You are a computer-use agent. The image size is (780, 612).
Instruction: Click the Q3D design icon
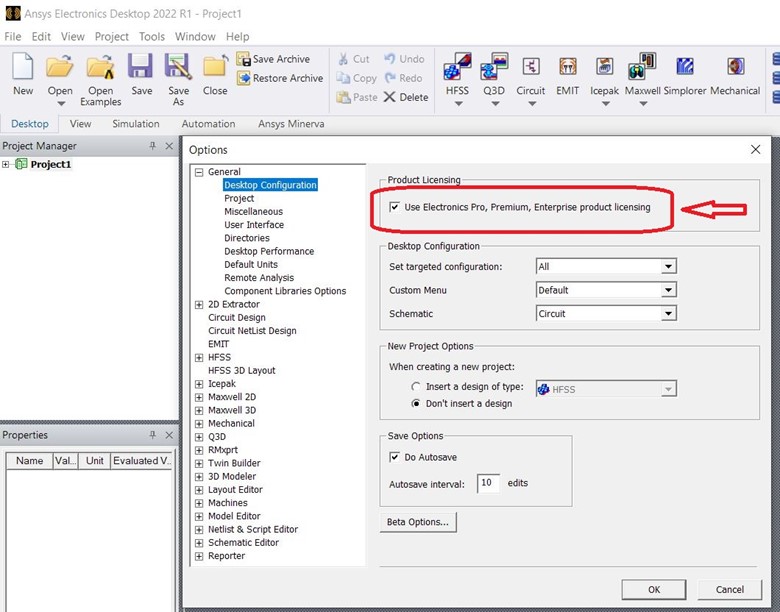click(x=494, y=67)
